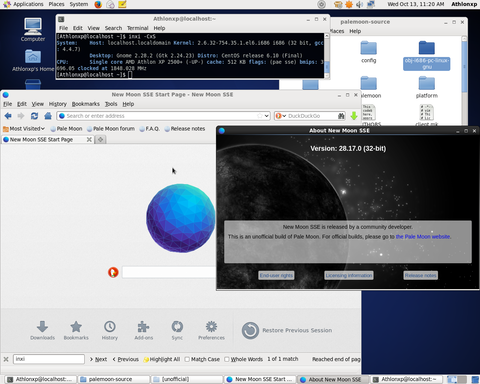Image resolution: width=480 pixels, height=384 pixels.
Task: Click the volume icon in system tray
Action: (x=359, y=4)
